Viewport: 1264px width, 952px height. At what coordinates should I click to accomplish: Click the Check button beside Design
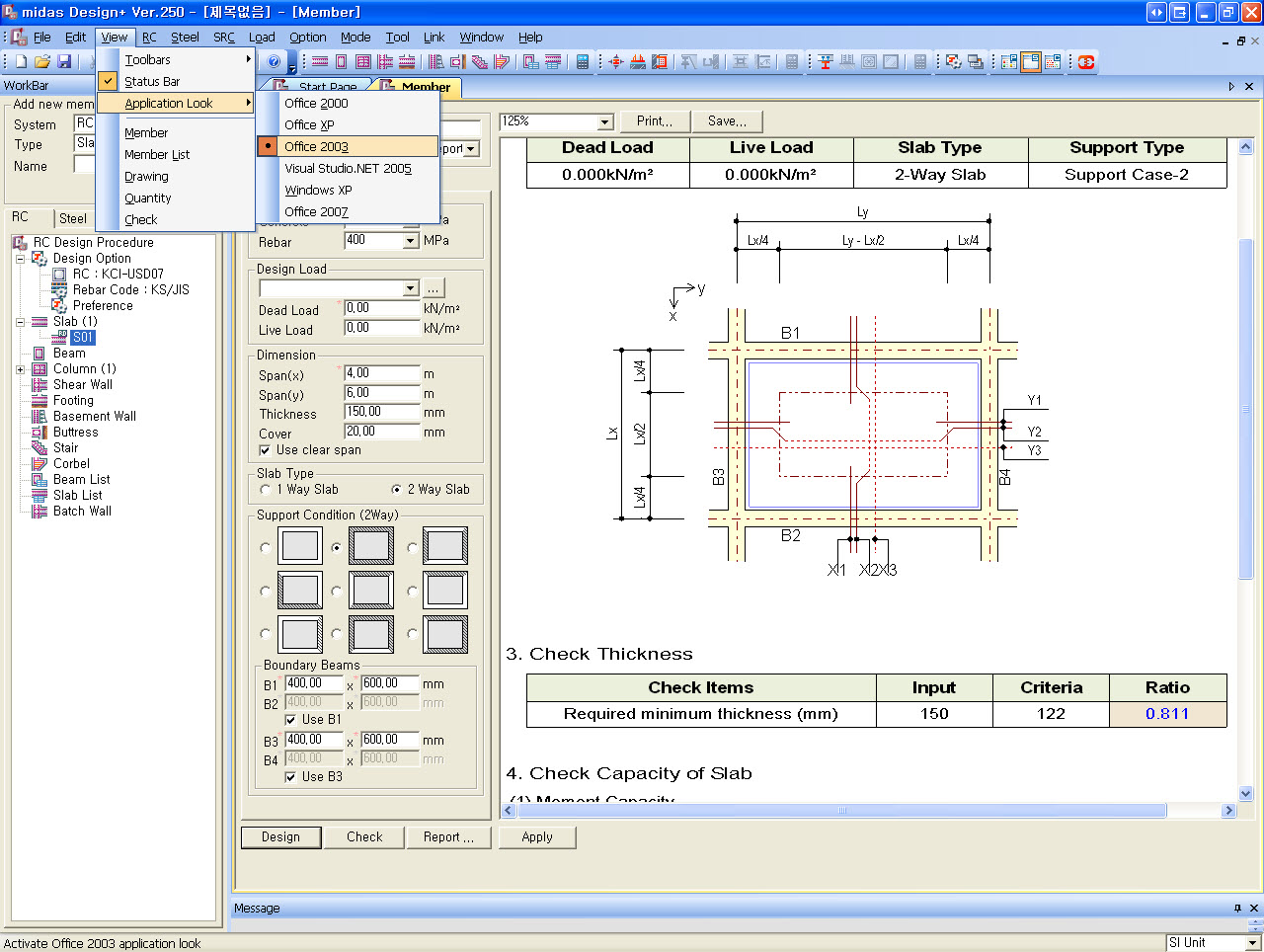364,837
